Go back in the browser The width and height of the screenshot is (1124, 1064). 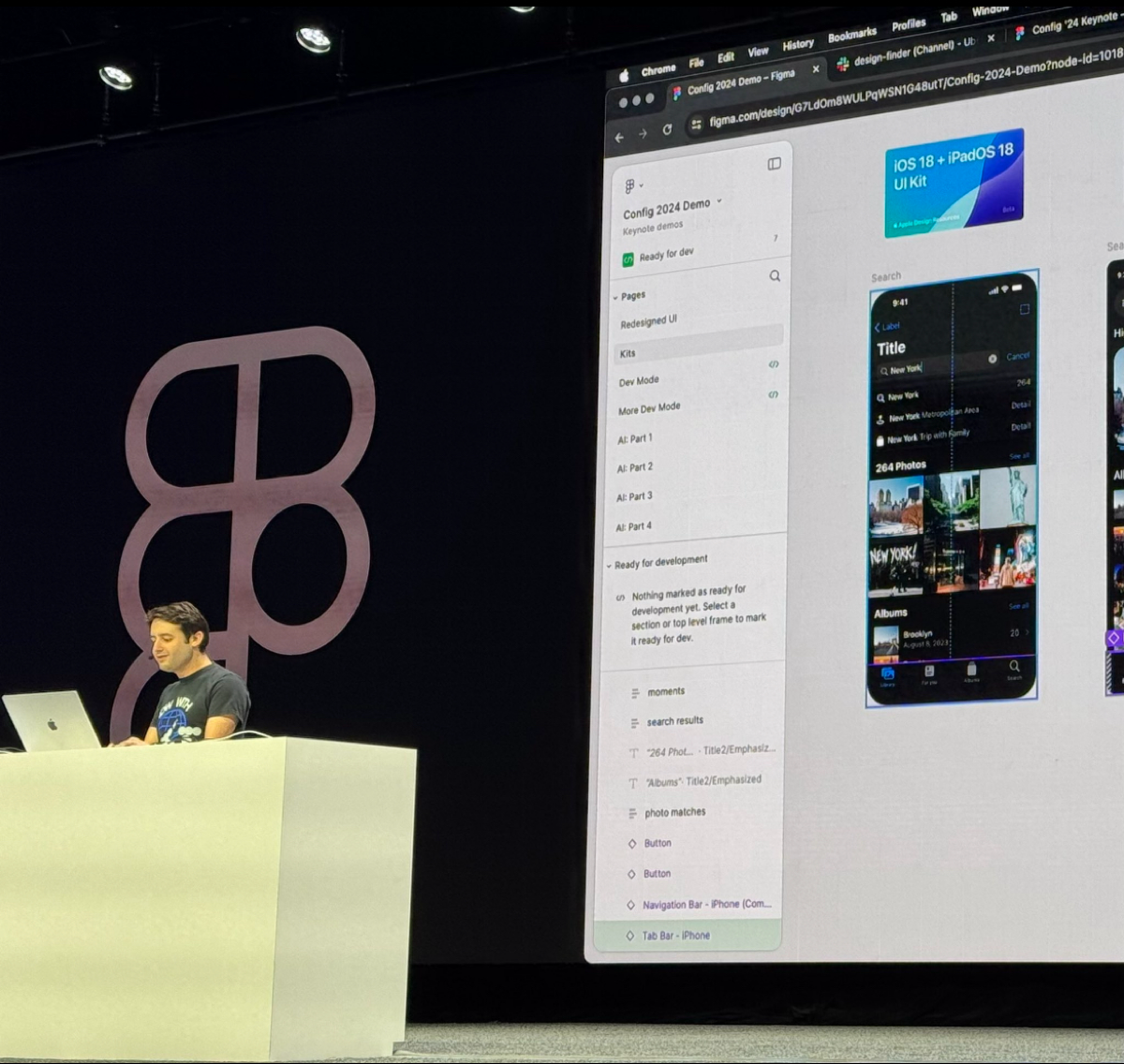pyautogui.click(x=619, y=137)
